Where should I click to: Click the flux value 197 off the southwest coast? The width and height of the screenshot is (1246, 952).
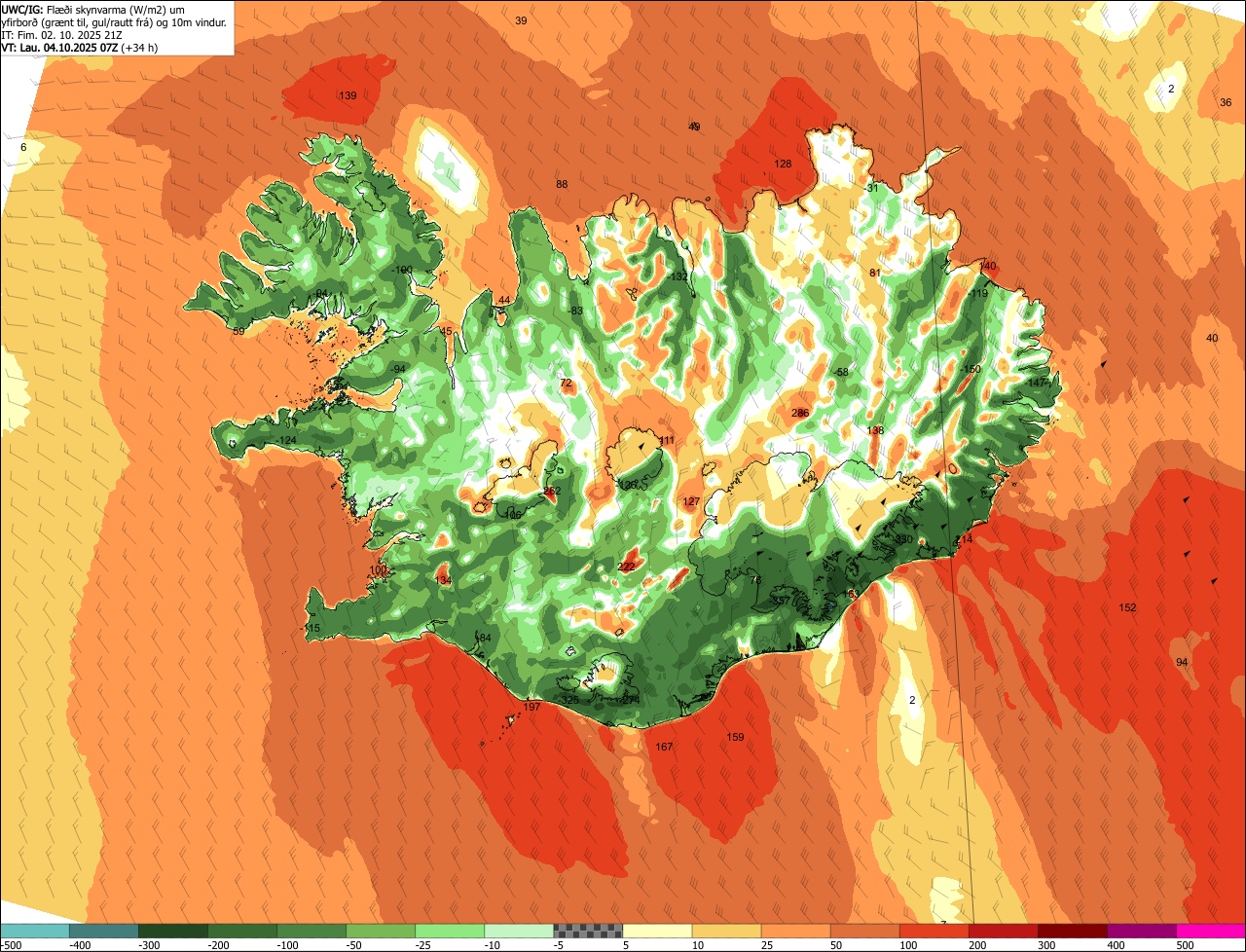coord(531,707)
